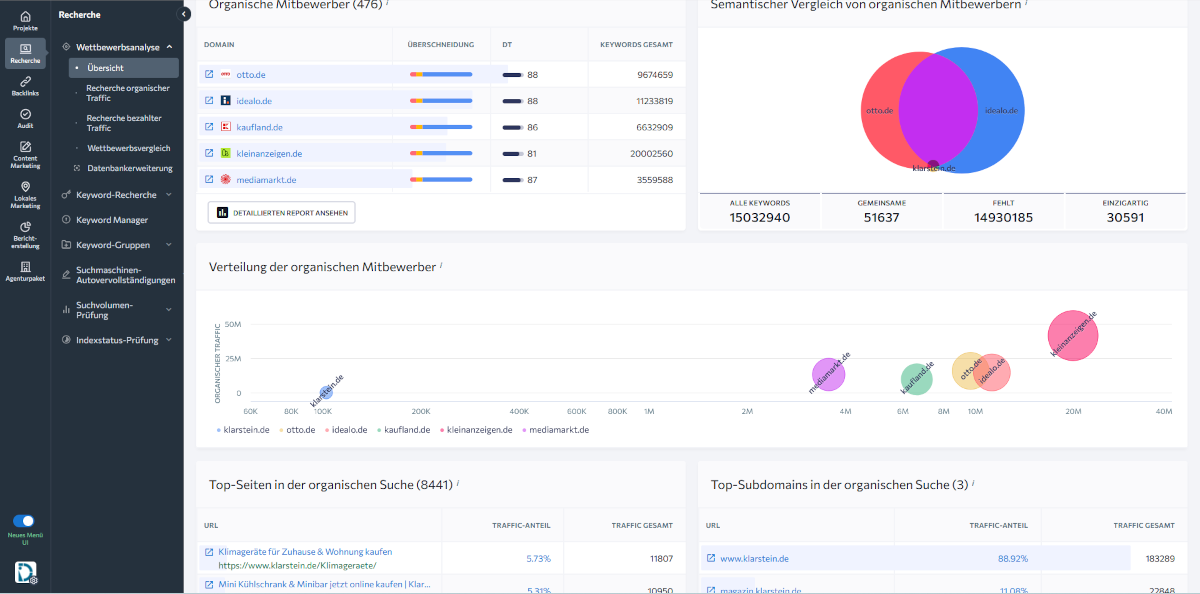This screenshot has width=1200, height=594.
Task: Toggle idealo.de legend in distribution chart
Action: (x=347, y=430)
